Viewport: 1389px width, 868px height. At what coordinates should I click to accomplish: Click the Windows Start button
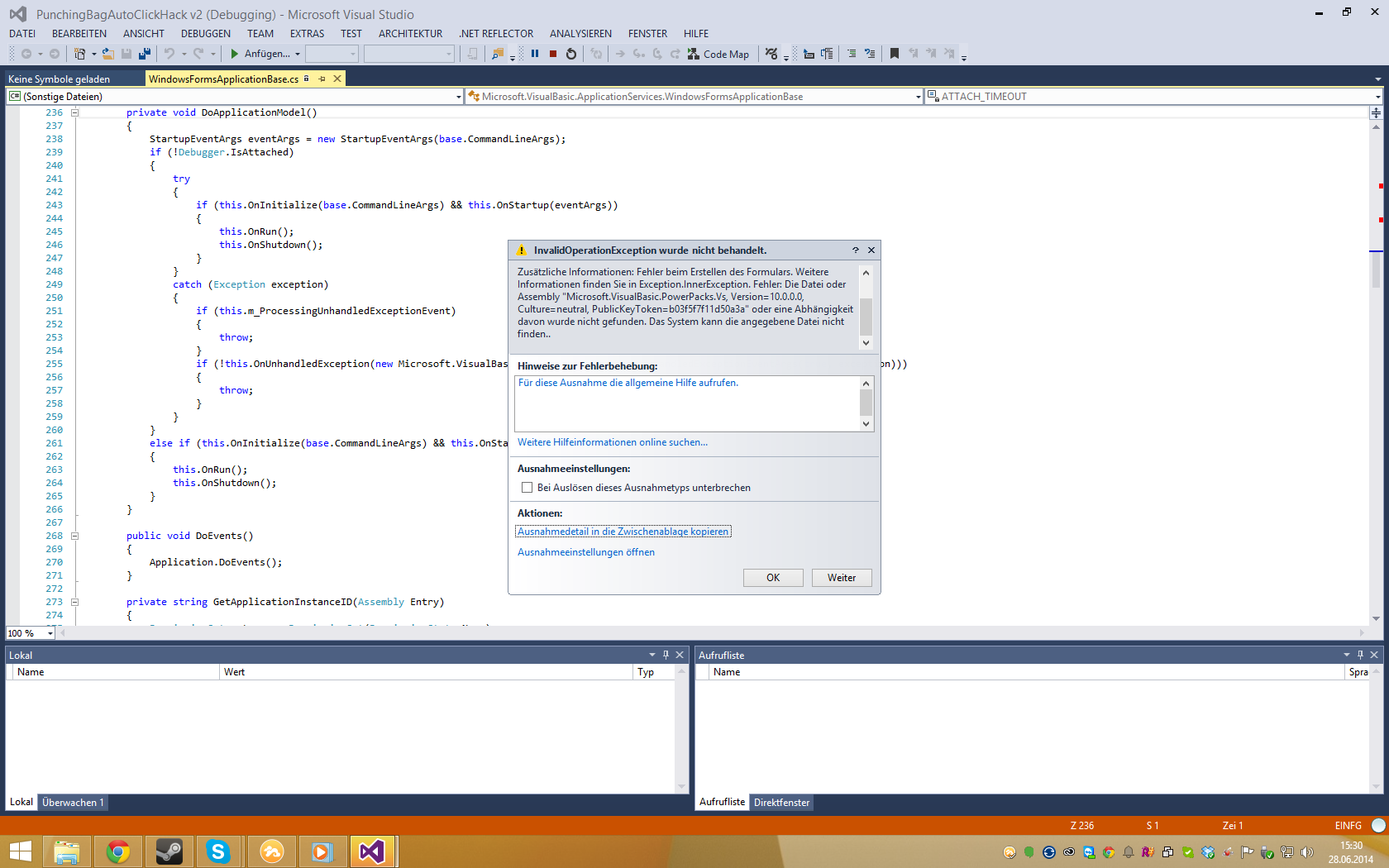point(20,851)
